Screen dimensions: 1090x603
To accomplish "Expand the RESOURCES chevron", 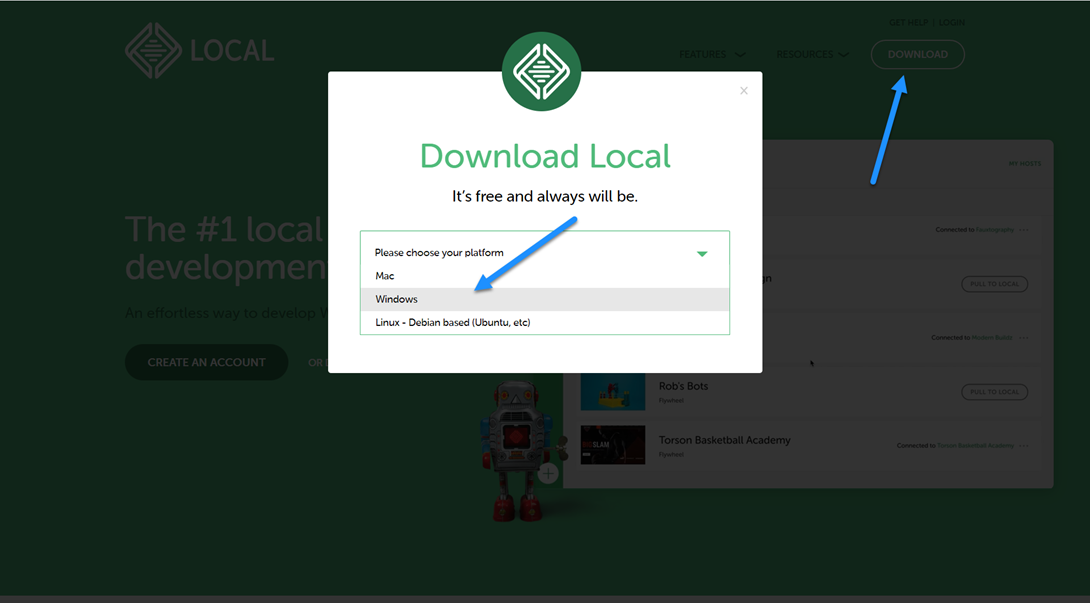I will click(x=843, y=55).
